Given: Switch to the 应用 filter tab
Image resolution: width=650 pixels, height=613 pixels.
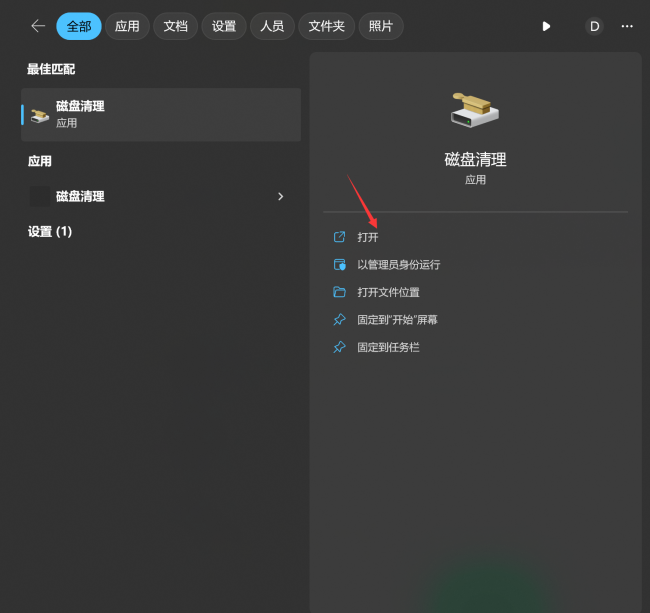Looking at the screenshot, I should pyautogui.click(x=127, y=26).
